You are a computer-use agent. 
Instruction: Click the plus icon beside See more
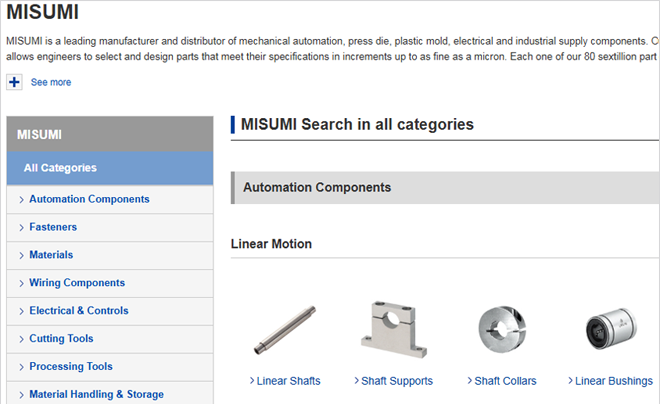click(15, 82)
